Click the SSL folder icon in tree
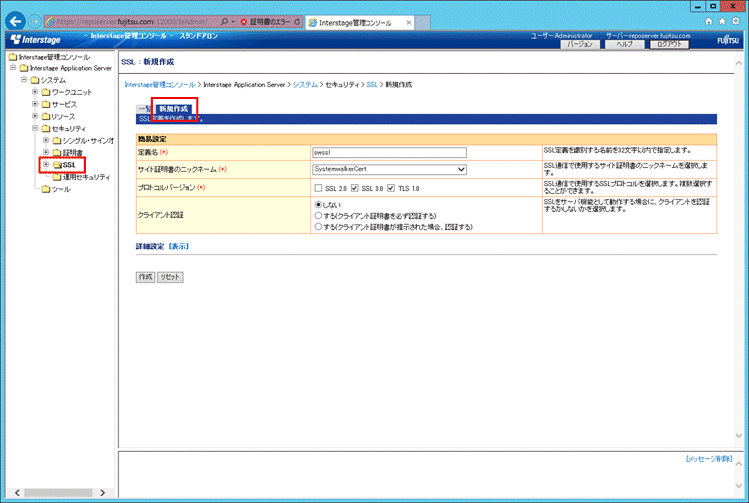The height and width of the screenshot is (503, 749). click(57, 165)
